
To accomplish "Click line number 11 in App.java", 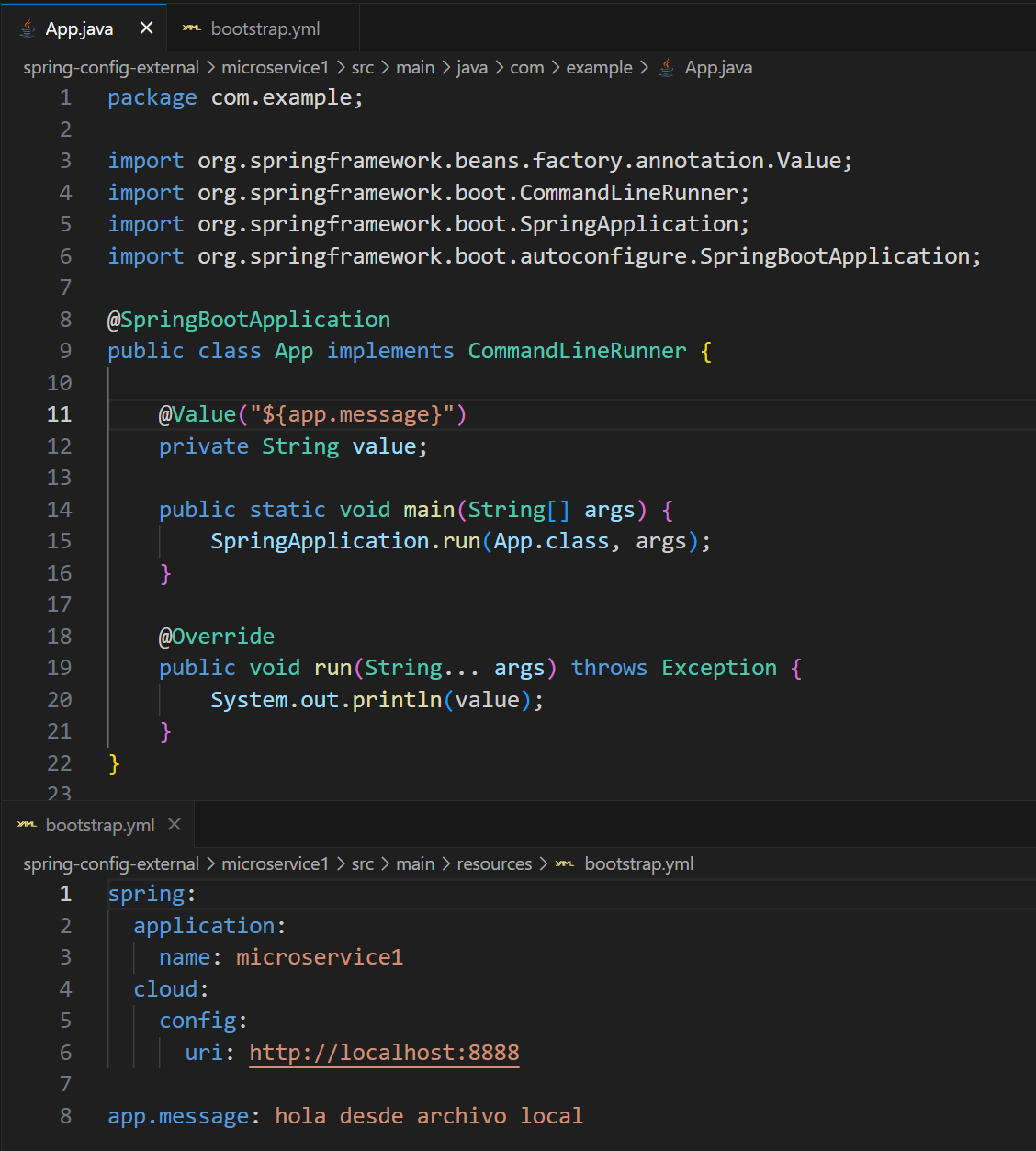I will click(59, 414).
